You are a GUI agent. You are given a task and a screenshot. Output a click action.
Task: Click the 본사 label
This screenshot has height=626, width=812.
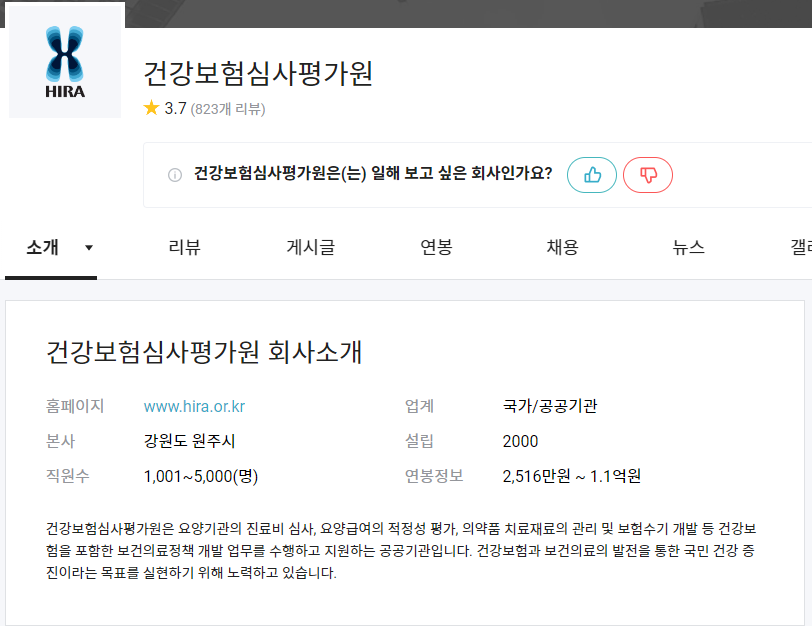[61, 441]
